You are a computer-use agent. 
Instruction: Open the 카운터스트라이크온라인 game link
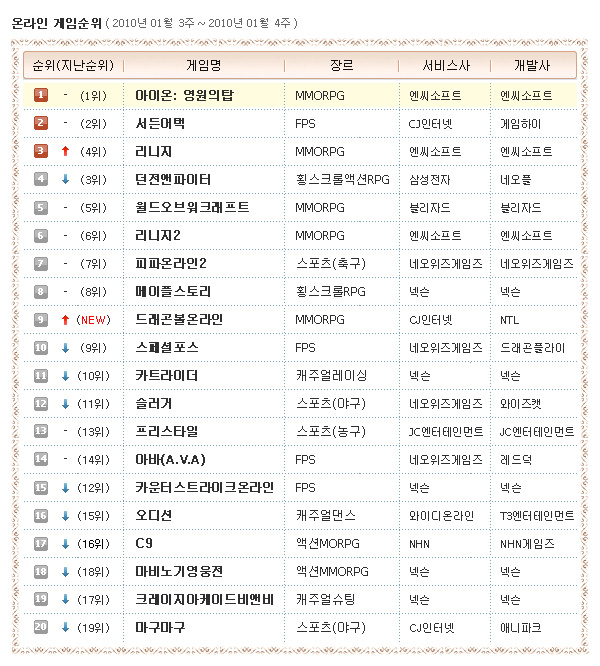coord(204,487)
